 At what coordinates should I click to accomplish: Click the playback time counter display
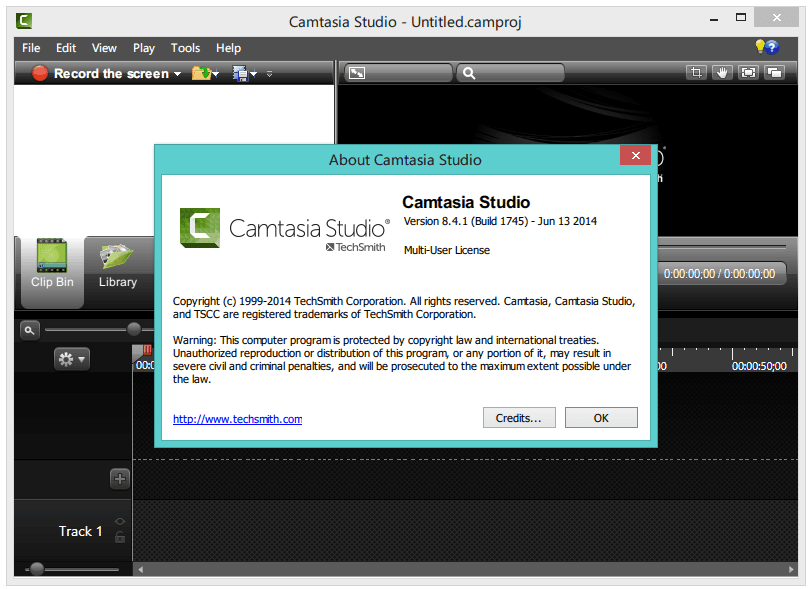coord(719,274)
